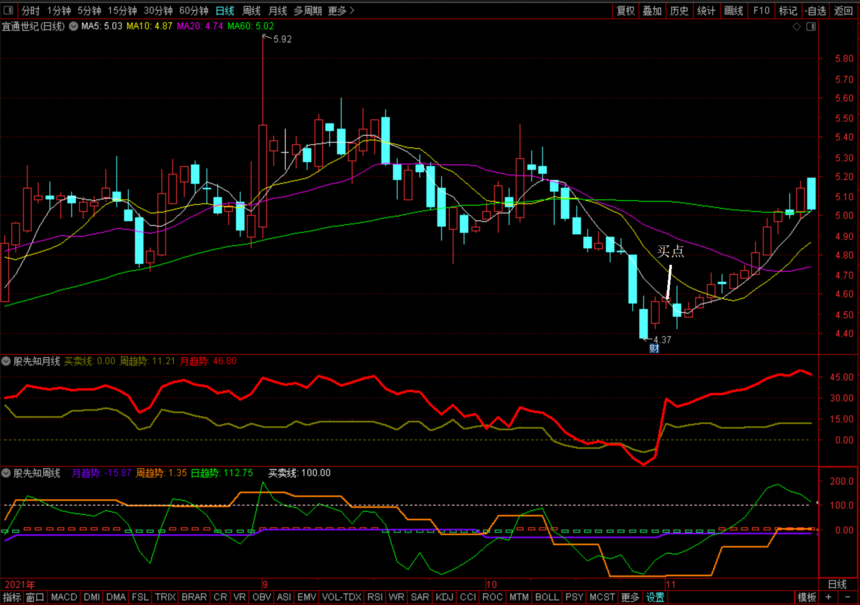Select the BRAR indicator
This screenshot has height=605, width=860.
pyautogui.click(x=194, y=597)
